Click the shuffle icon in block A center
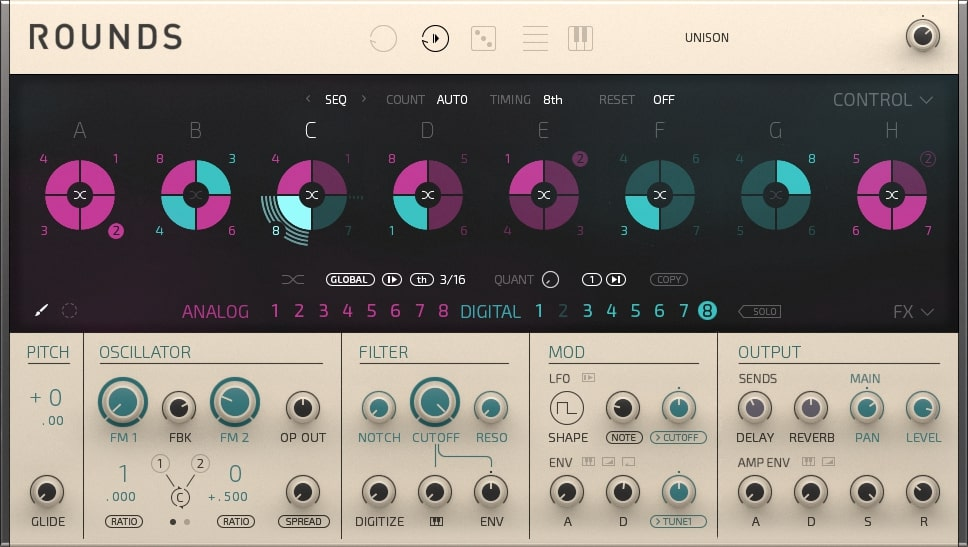This screenshot has width=968, height=547. click(x=80, y=195)
